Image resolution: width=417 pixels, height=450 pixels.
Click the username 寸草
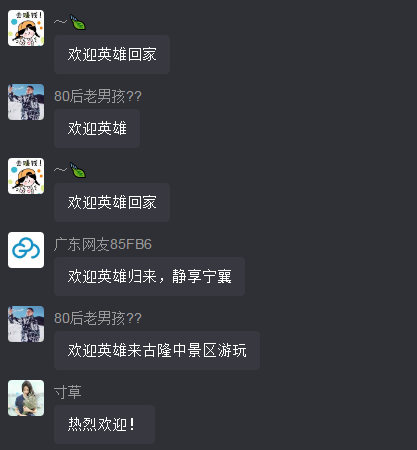[x=68, y=392]
